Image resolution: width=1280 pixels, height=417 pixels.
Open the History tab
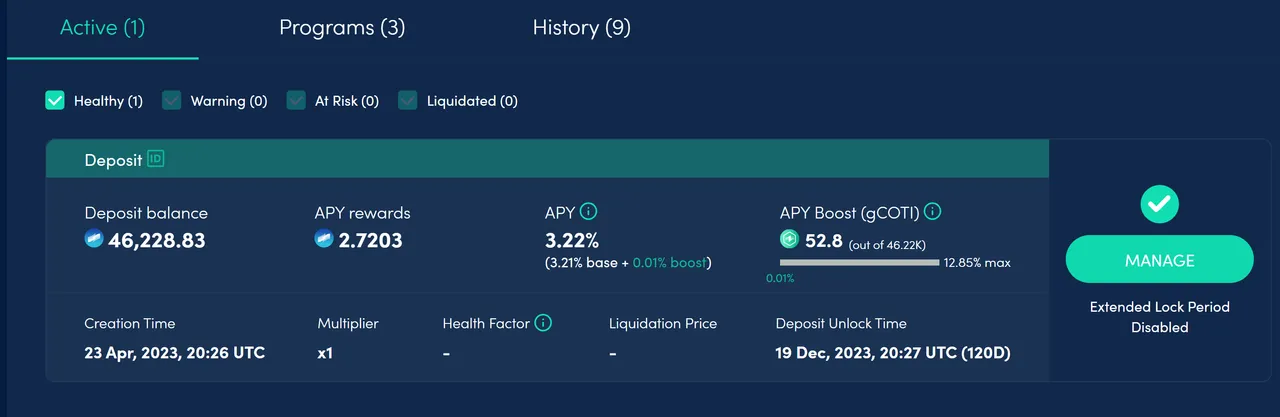point(581,28)
